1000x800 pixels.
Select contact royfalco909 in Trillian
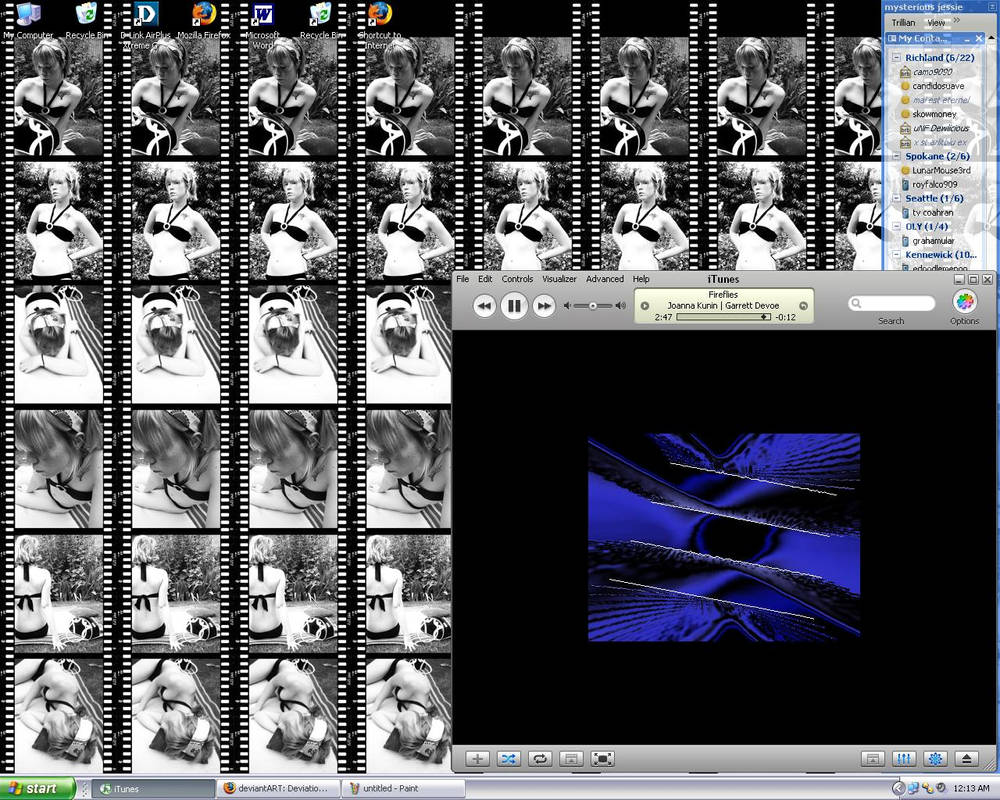point(934,184)
